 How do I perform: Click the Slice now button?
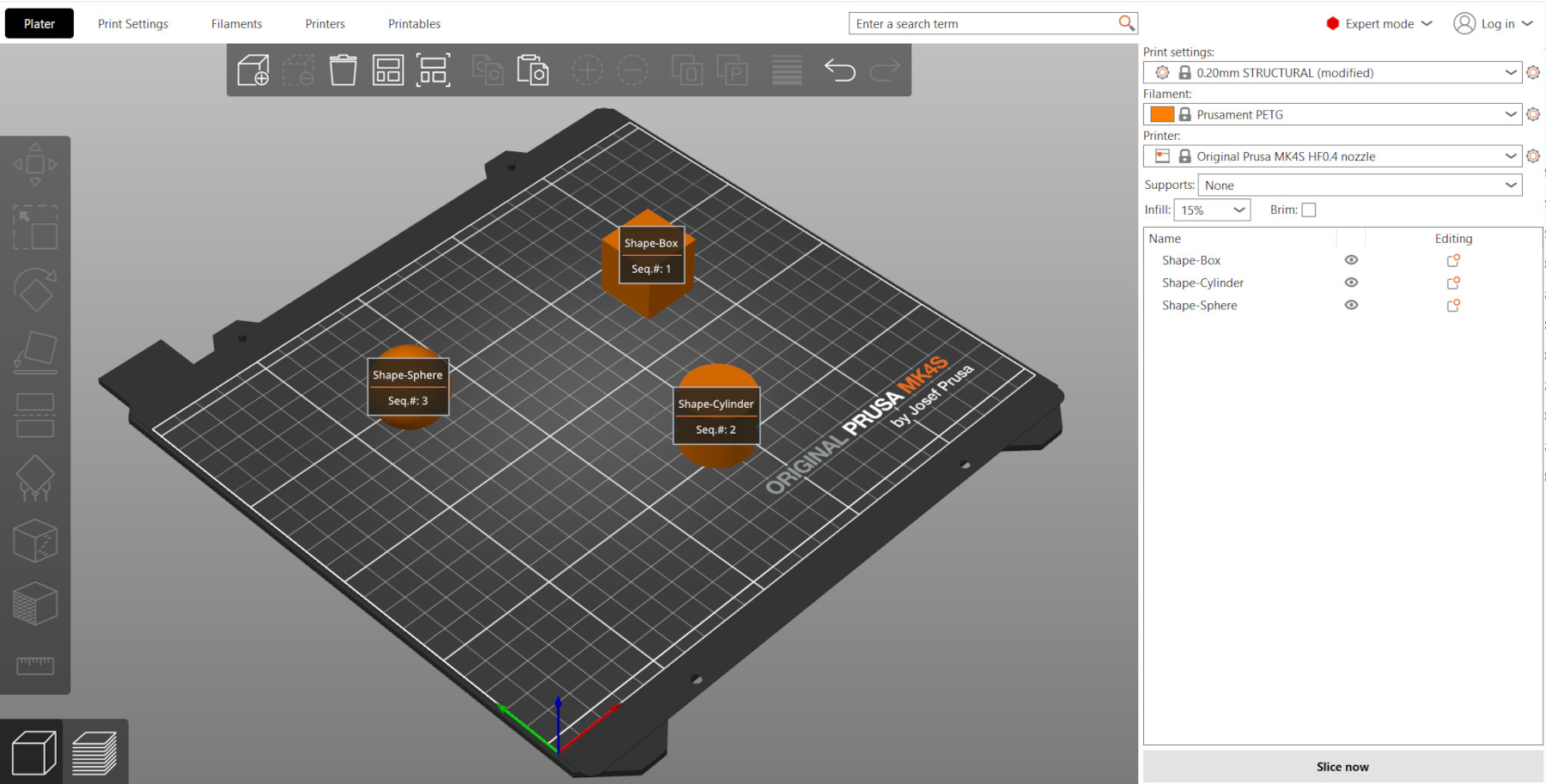[x=1342, y=767]
